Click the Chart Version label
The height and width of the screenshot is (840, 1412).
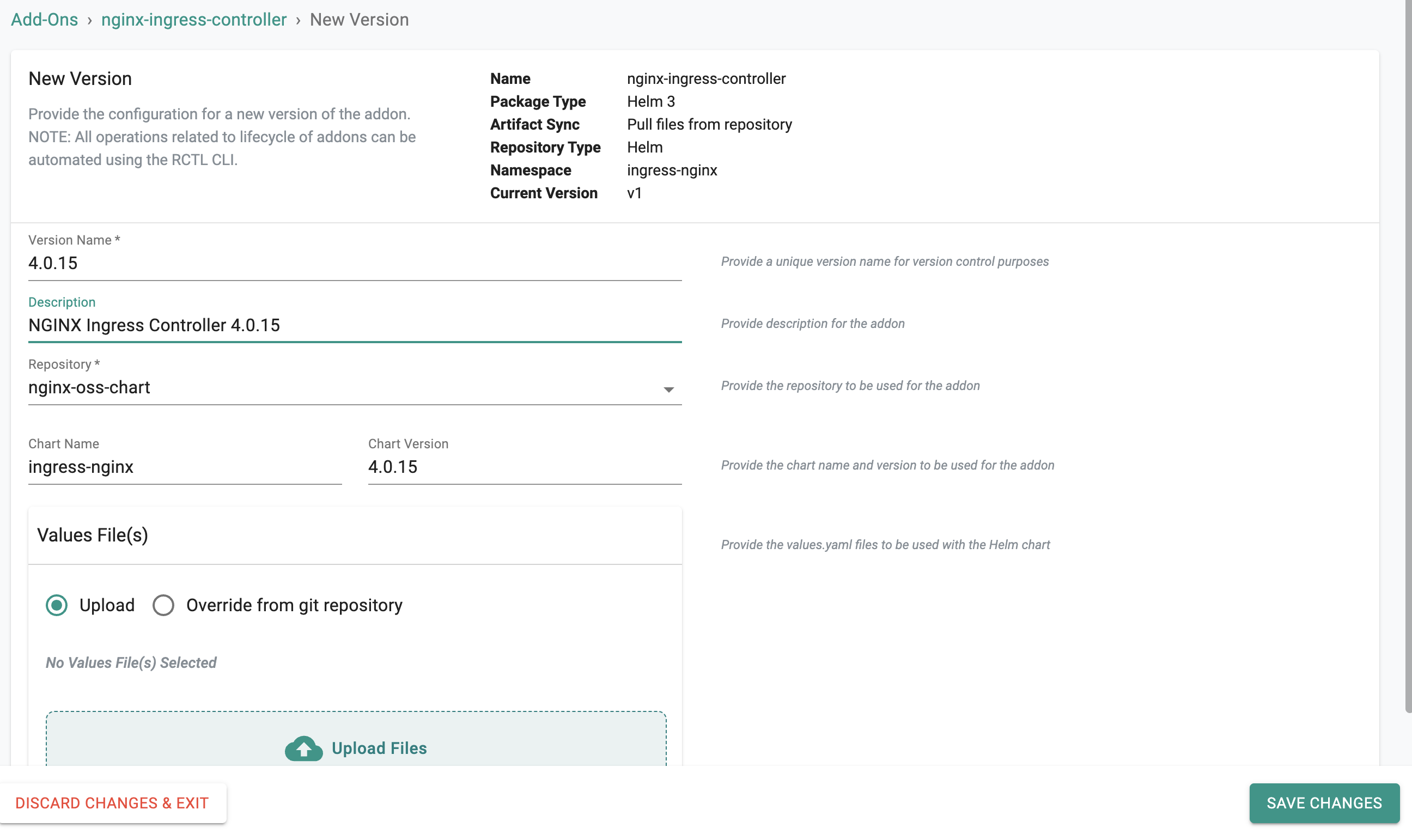point(408,444)
